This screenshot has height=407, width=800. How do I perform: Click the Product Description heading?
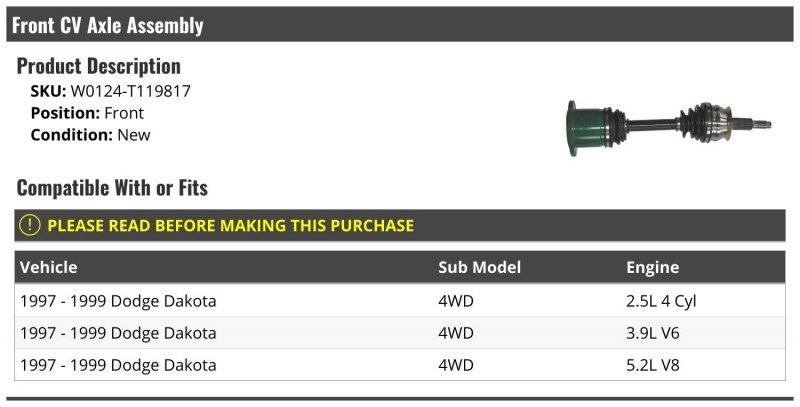point(99,66)
